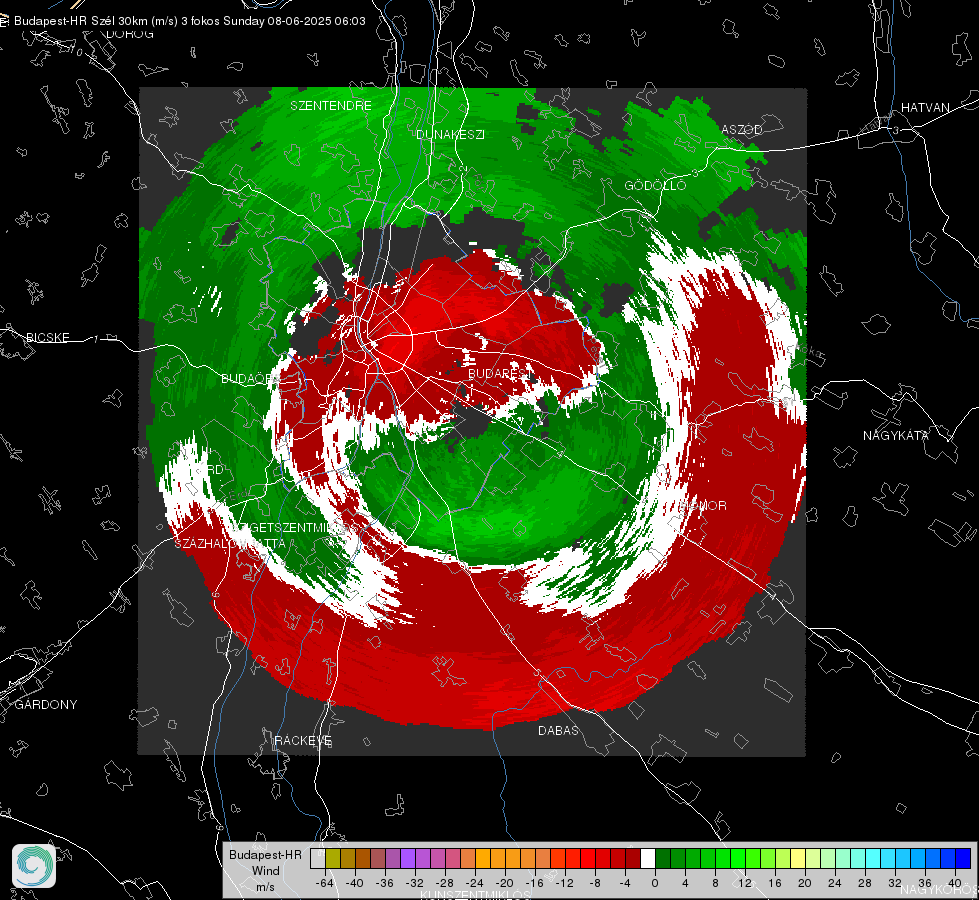The image size is (979, 900).
Task: Click the white swatch above the 0 mark
Action: tap(648, 858)
